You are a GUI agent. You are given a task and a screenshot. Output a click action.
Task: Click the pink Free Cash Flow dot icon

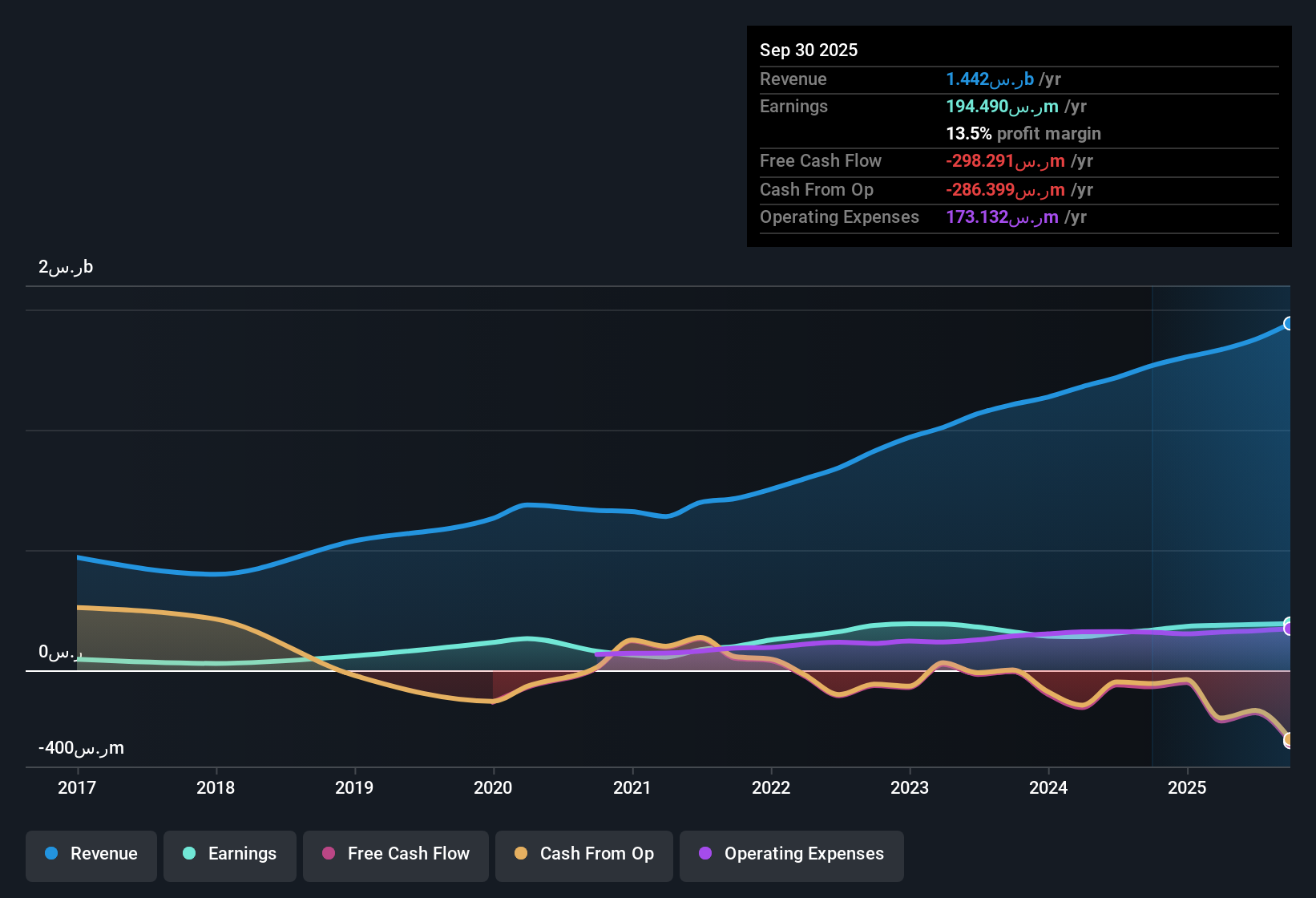click(328, 854)
